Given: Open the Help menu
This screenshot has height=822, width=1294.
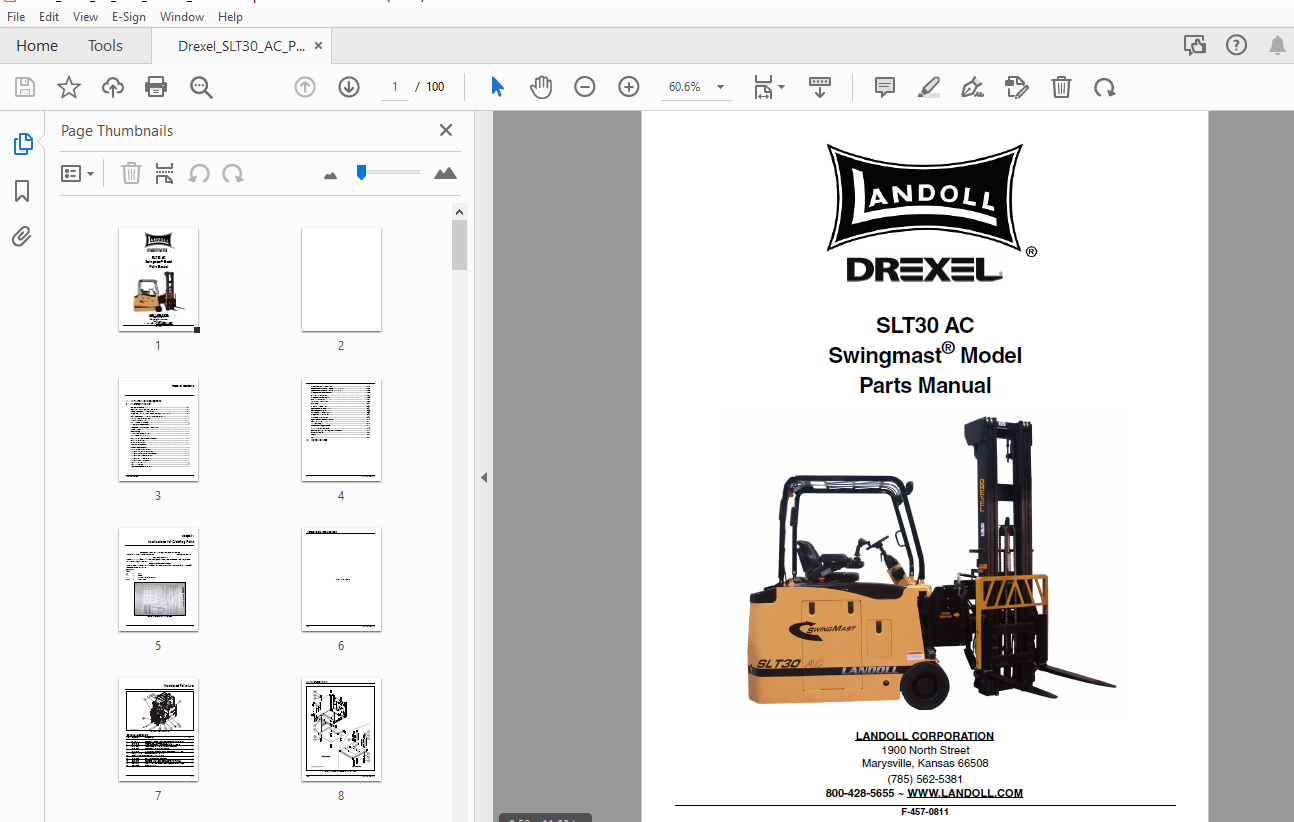Looking at the screenshot, I should tap(230, 17).
